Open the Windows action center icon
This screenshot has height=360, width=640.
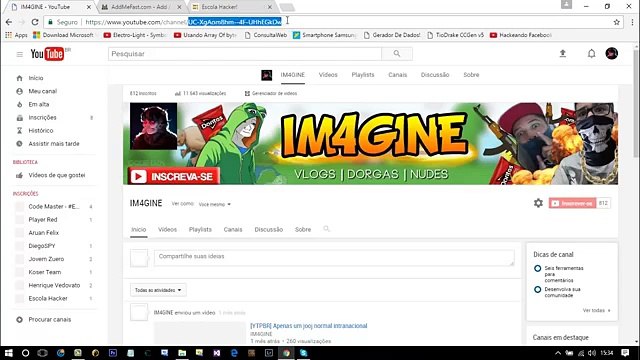tap(625, 353)
